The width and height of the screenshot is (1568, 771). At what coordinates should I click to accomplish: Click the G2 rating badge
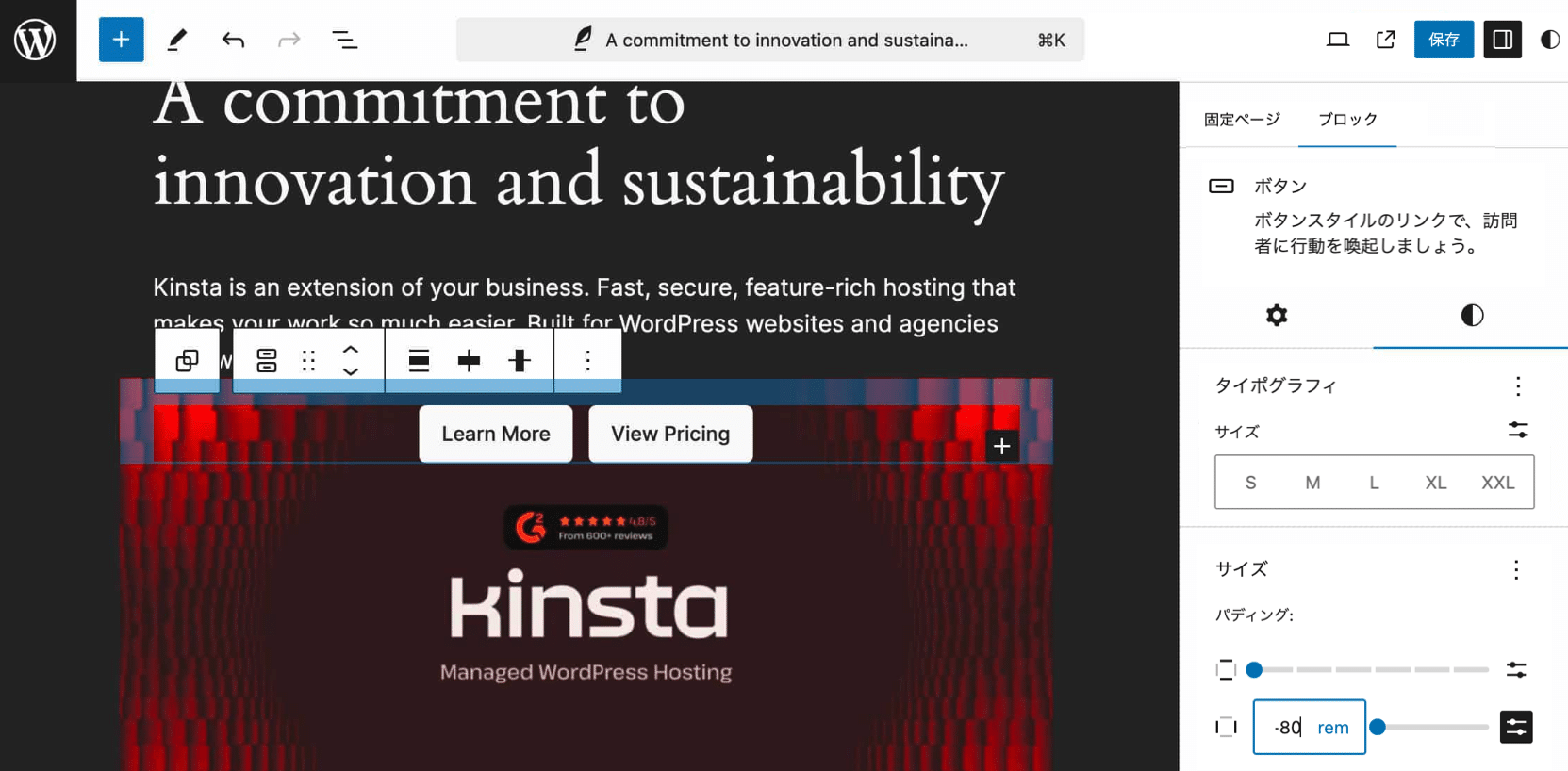pos(586,528)
